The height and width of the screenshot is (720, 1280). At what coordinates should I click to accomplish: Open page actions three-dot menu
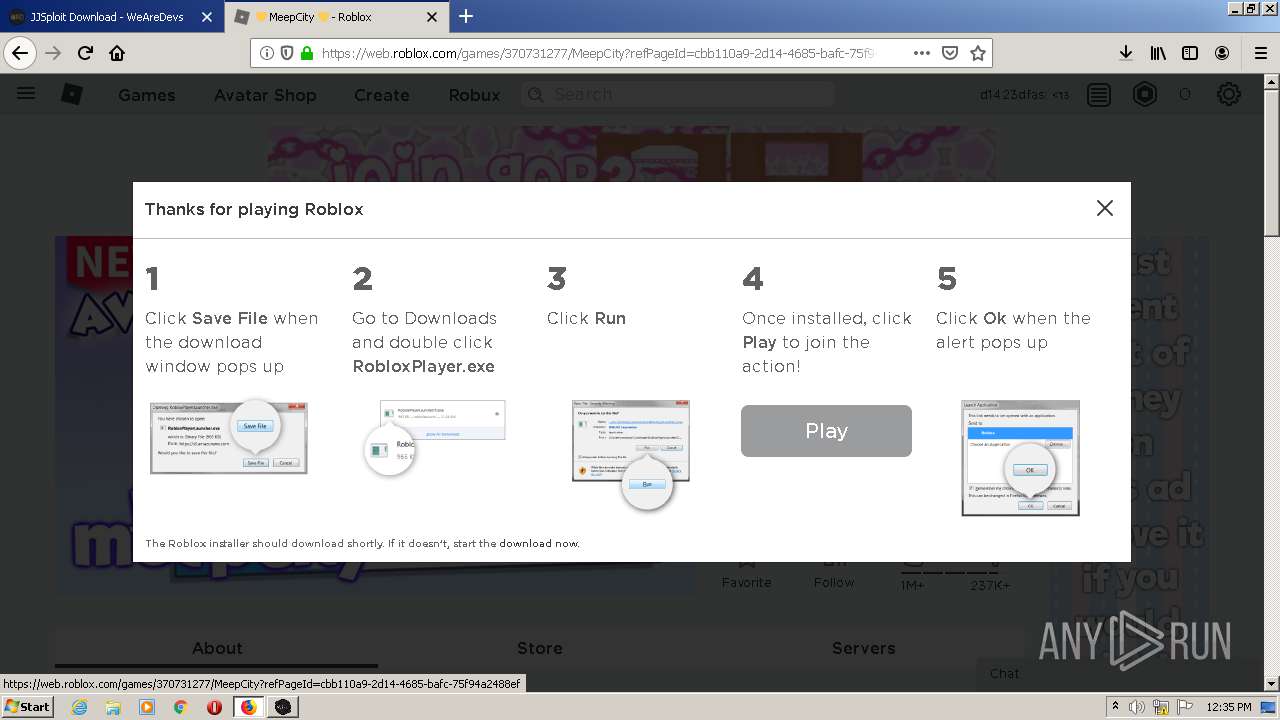[x=922, y=53]
